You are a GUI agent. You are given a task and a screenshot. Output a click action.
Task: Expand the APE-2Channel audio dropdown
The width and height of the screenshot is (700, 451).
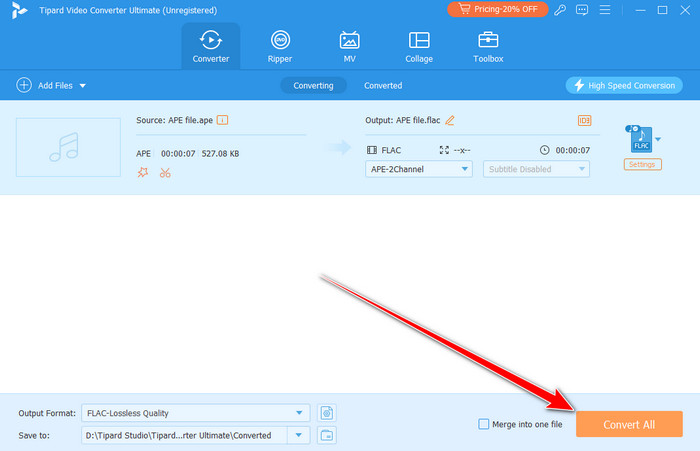pyautogui.click(x=419, y=169)
